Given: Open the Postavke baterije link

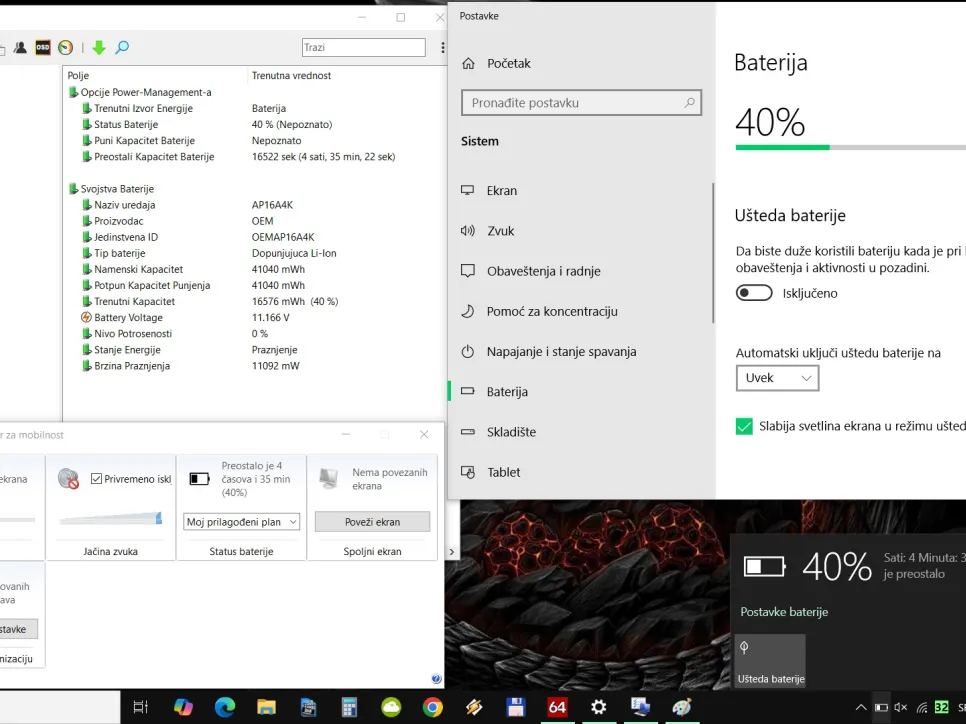Looking at the screenshot, I should point(784,612).
